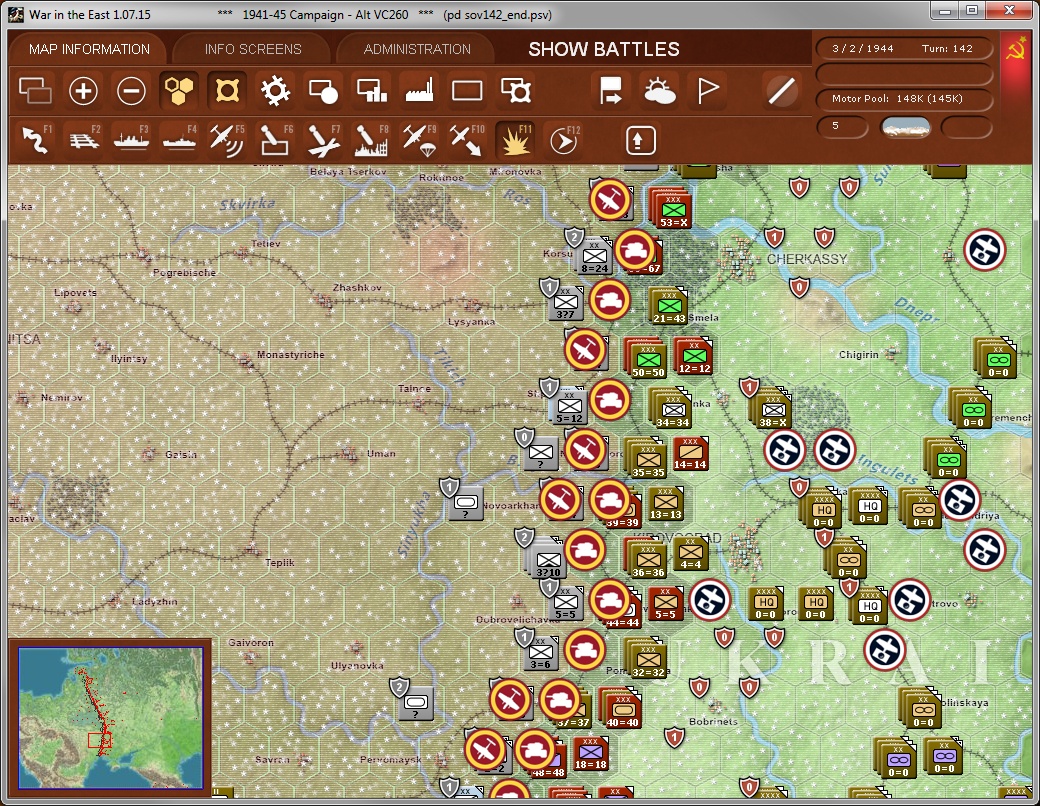Click the F12 end turn icon
This screenshot has height=806, width=1040.
[x=564, y=140]
